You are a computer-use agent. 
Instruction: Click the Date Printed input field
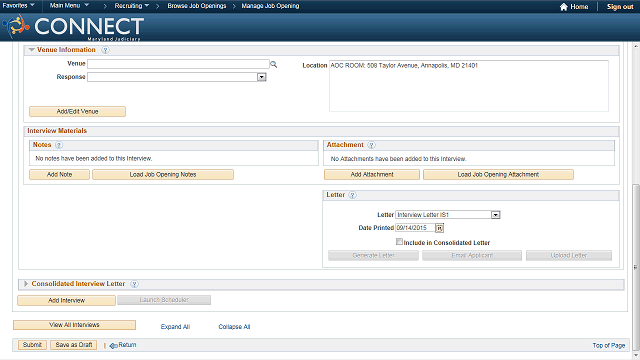415,228
